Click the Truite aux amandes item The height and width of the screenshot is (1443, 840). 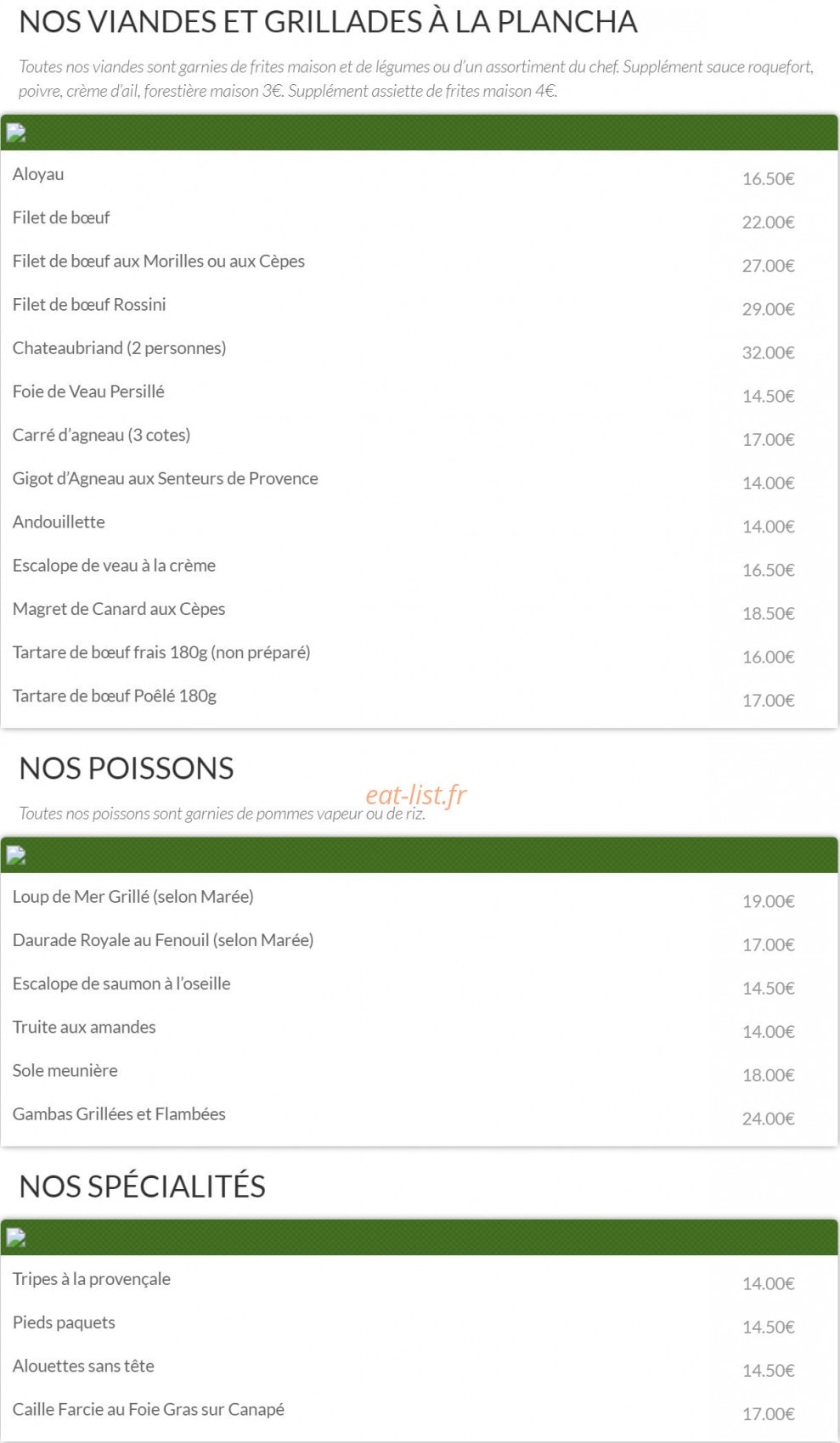point(84,1027)
